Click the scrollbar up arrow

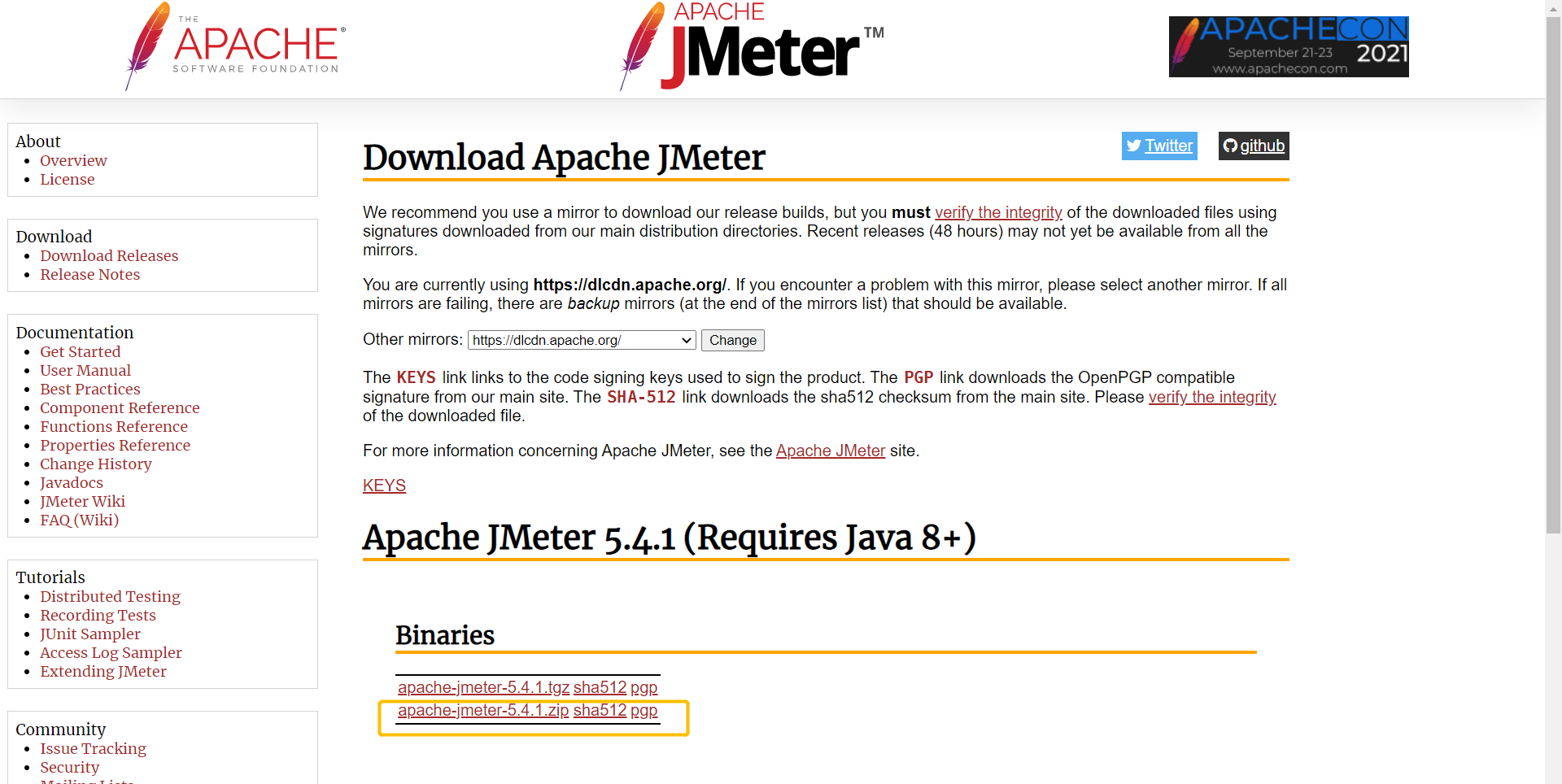[1554, 7]
